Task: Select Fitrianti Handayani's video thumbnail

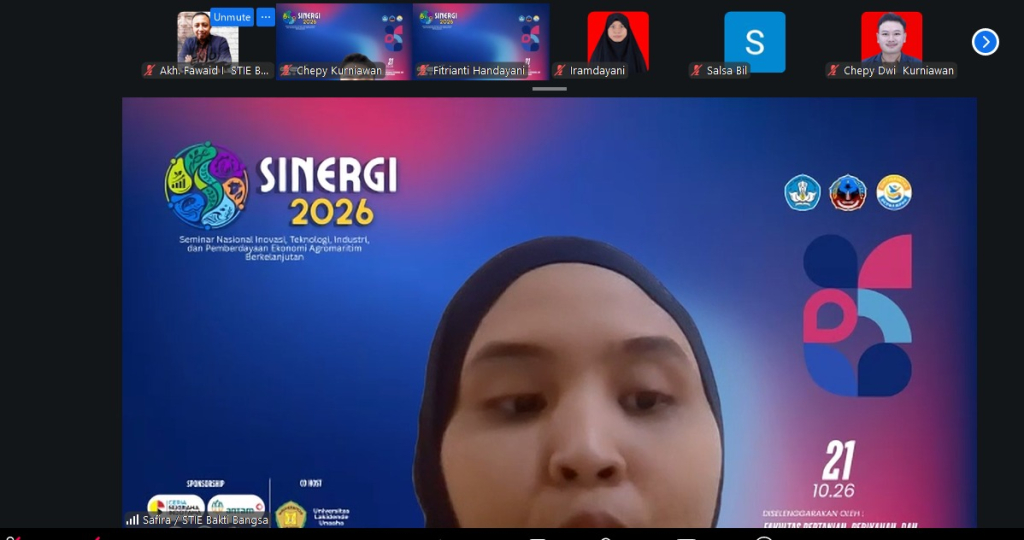Action: (481, 42)
